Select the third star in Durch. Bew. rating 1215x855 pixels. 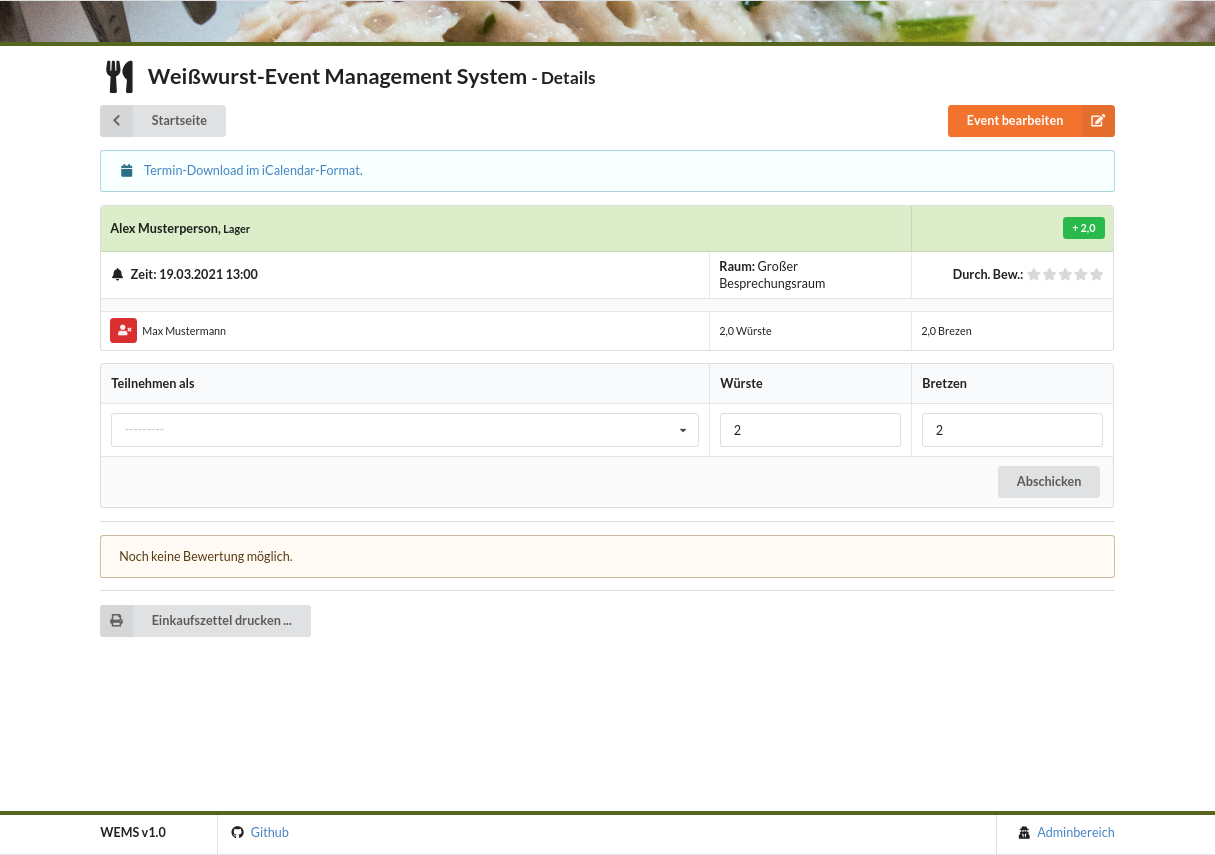pyautogui.click(x=1065, y=274)
